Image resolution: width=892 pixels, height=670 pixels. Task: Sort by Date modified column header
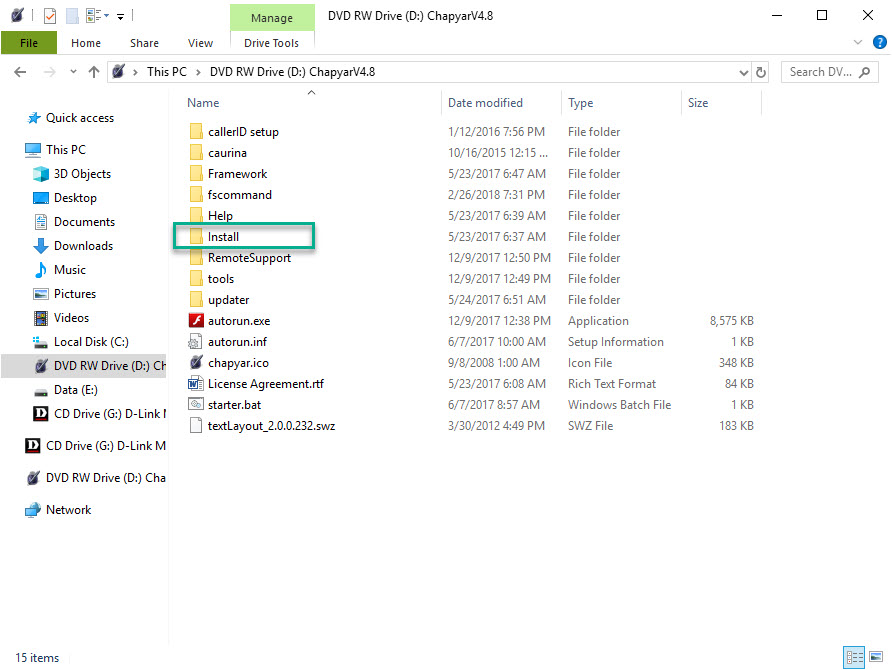click(485, 102)
